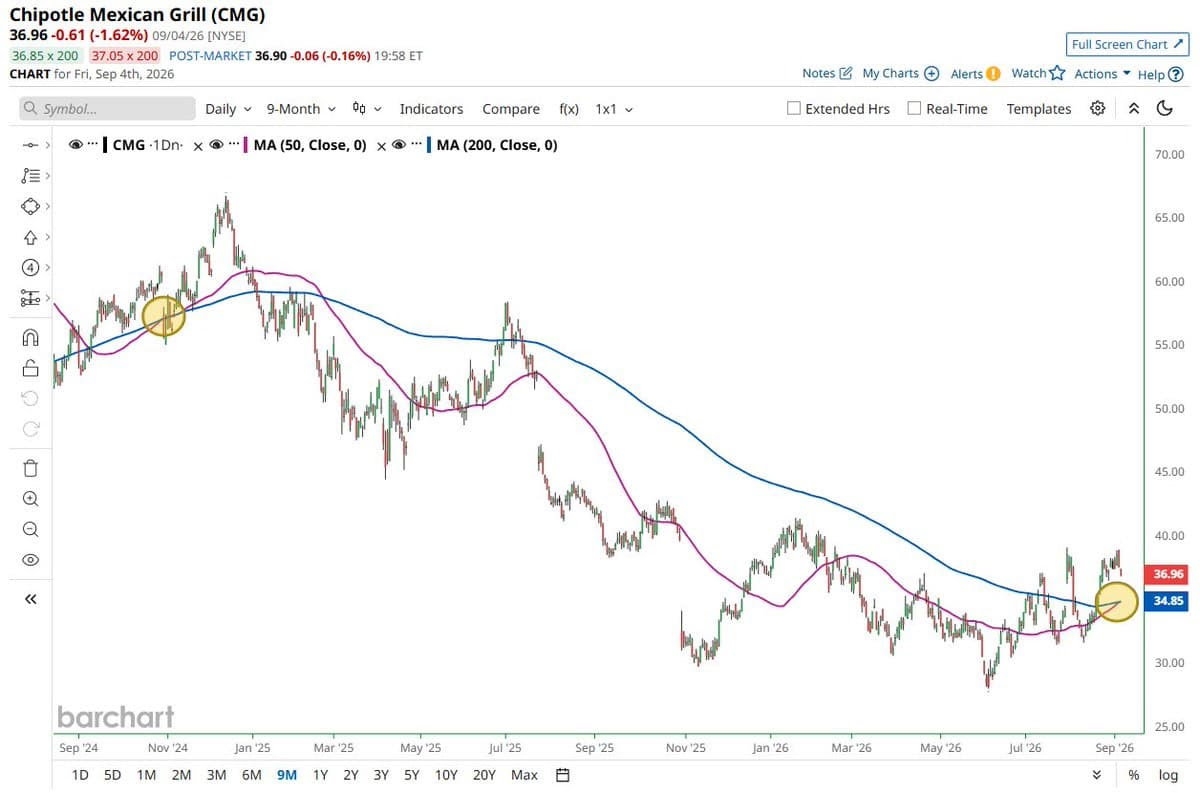Click the Notes edit icon
This screenshot has height=793, width=1200.
coord(846,73)
